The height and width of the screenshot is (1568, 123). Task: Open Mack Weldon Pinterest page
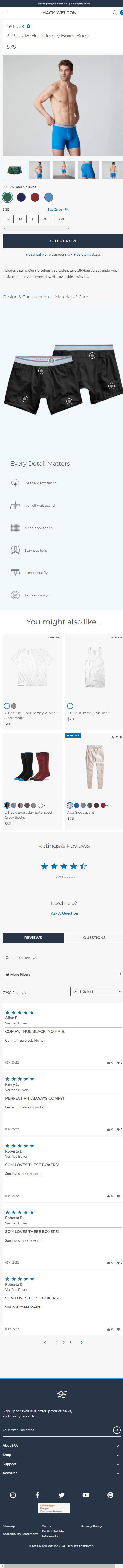pyautogui.click(x=110, y=1494)
